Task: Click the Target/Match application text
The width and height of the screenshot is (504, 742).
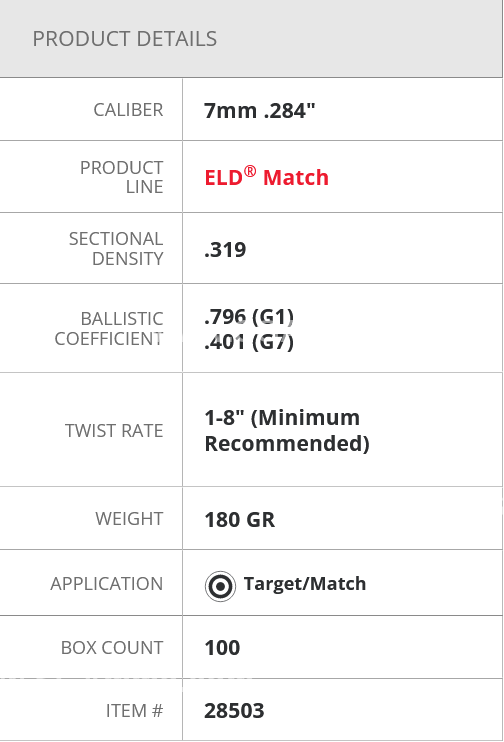Action: (x=305, y=584)
